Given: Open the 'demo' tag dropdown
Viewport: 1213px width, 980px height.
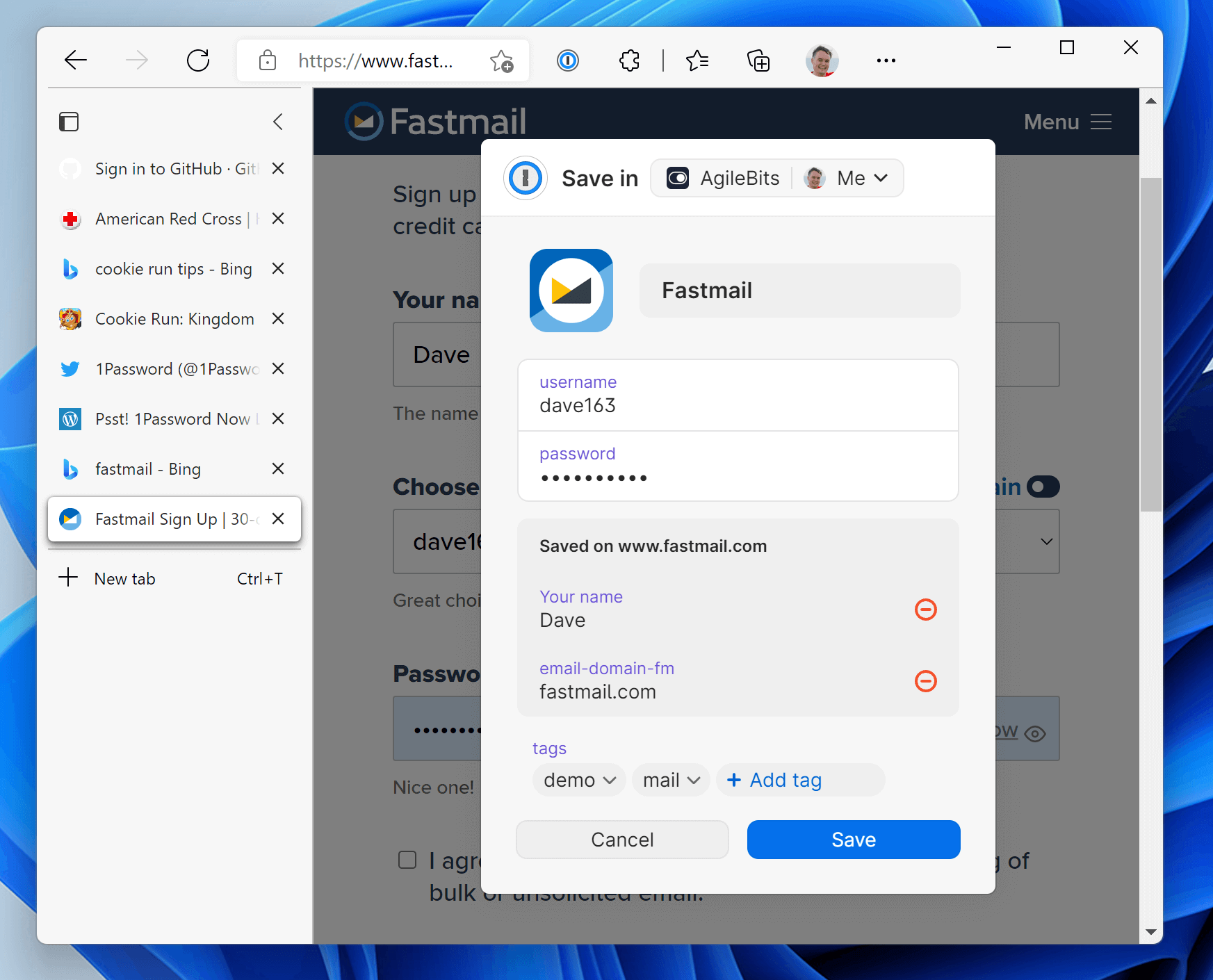Looking at the screenshot, I should (x=578, y=780).
